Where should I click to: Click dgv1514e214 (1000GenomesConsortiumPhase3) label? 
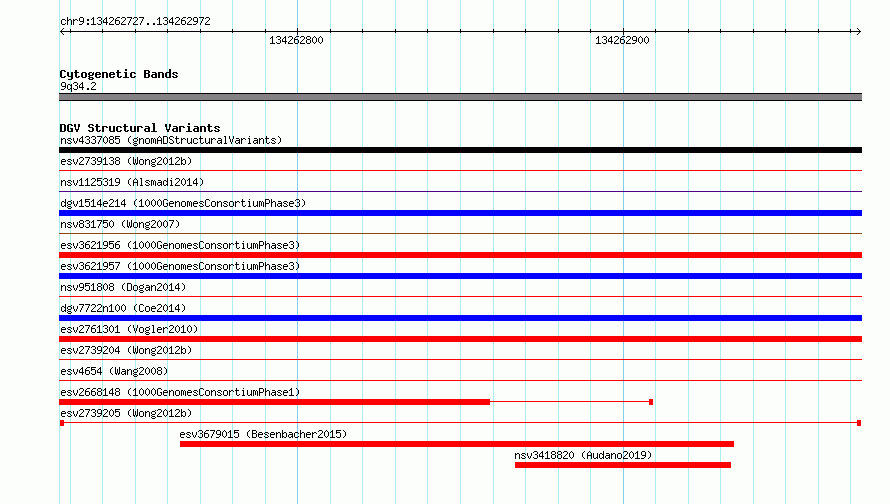pos(183,203)
